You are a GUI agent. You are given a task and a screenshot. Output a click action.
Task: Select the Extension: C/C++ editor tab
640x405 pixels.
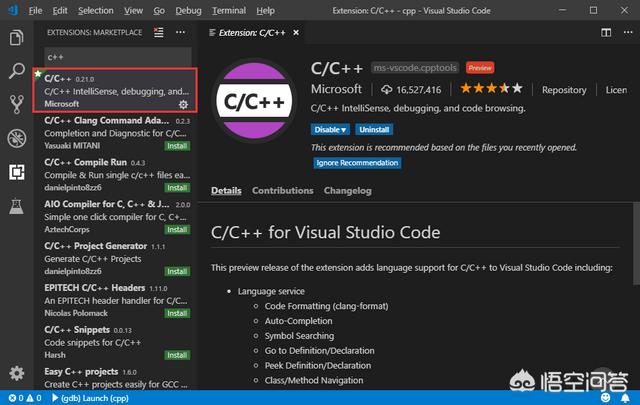[251, 33]
